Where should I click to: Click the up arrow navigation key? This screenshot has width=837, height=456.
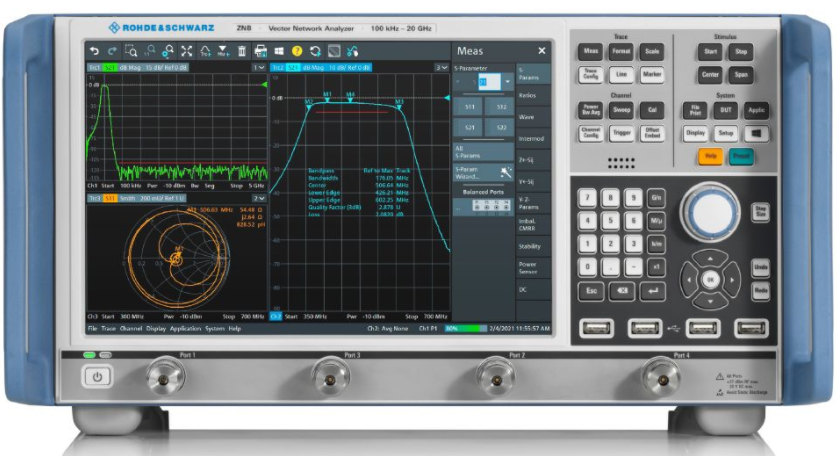[x=710, y=259]
